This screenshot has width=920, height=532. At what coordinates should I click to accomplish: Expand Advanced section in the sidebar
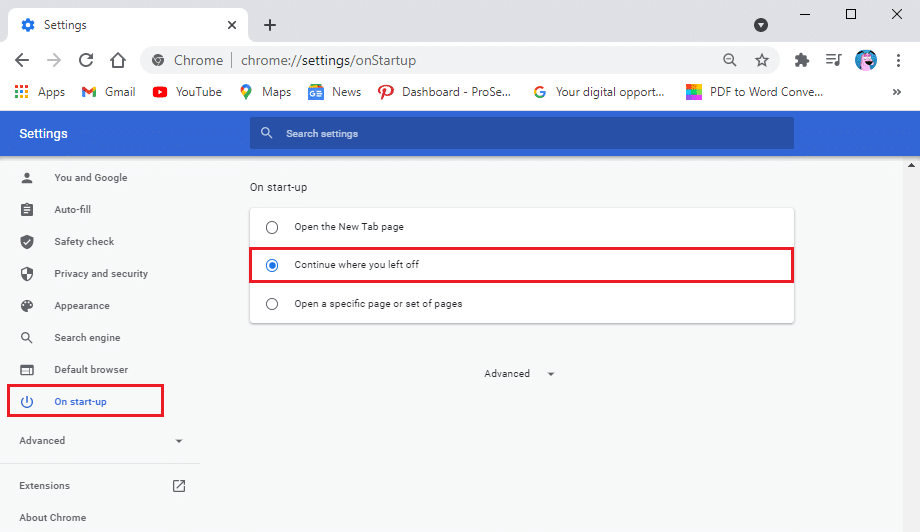(x=100, y=441)
